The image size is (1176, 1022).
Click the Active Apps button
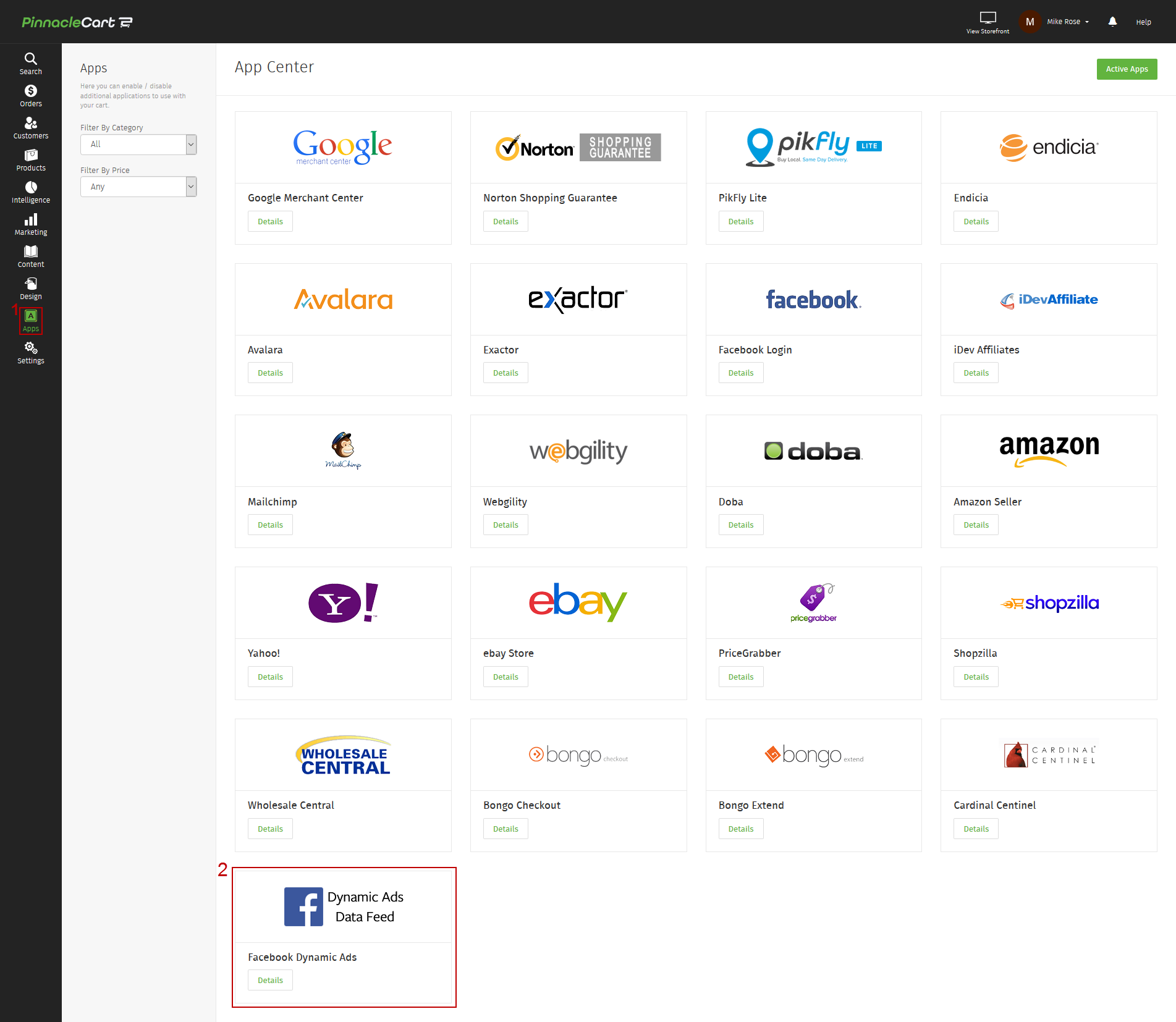click(x=1127, y=69)
